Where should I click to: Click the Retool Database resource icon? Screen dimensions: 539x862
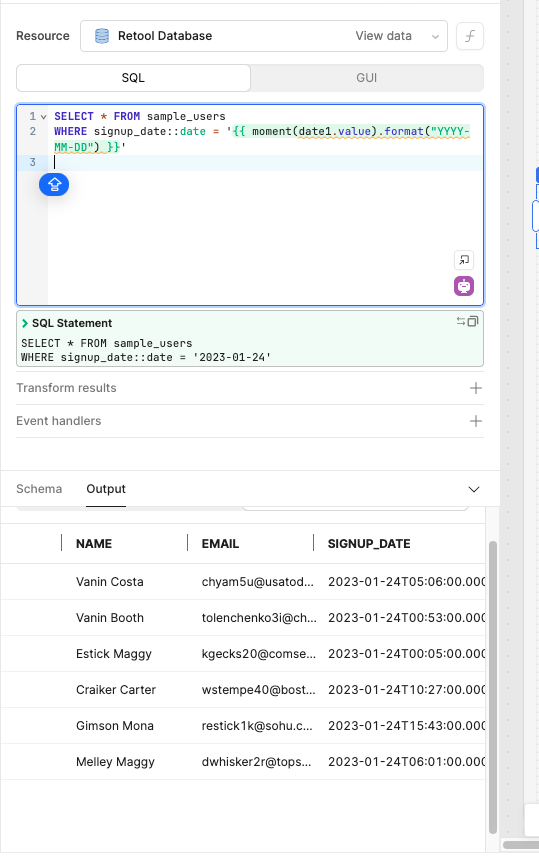[x=102, y=36]
